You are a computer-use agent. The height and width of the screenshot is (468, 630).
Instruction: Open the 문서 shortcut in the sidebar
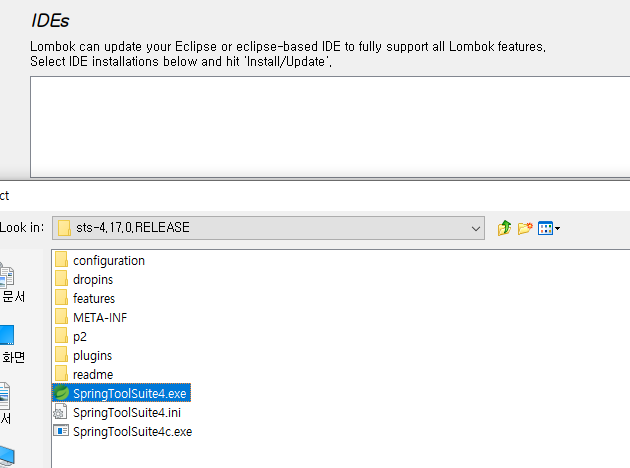12,284
